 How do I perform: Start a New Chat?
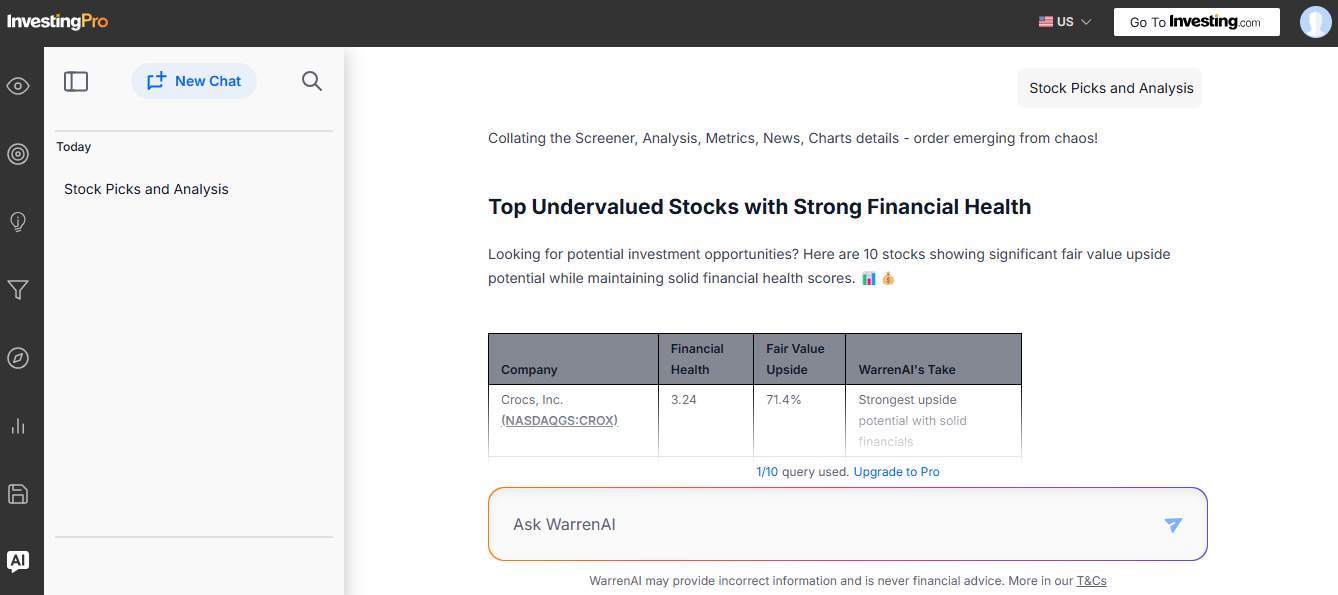(194, 81)
